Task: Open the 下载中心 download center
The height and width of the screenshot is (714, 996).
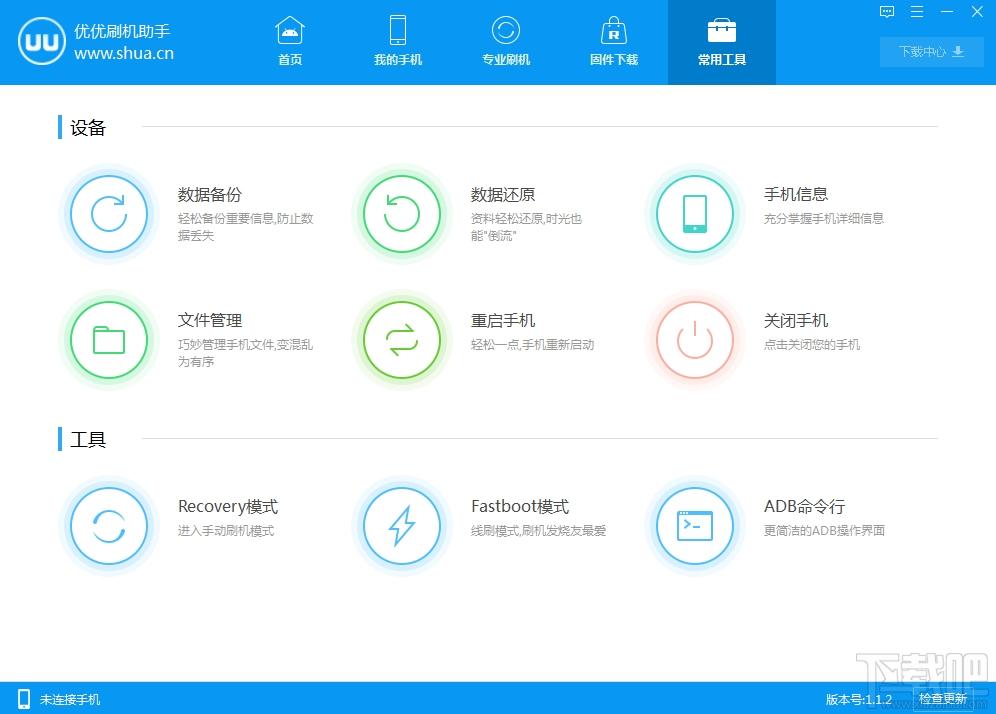Action: coord(931,51)
